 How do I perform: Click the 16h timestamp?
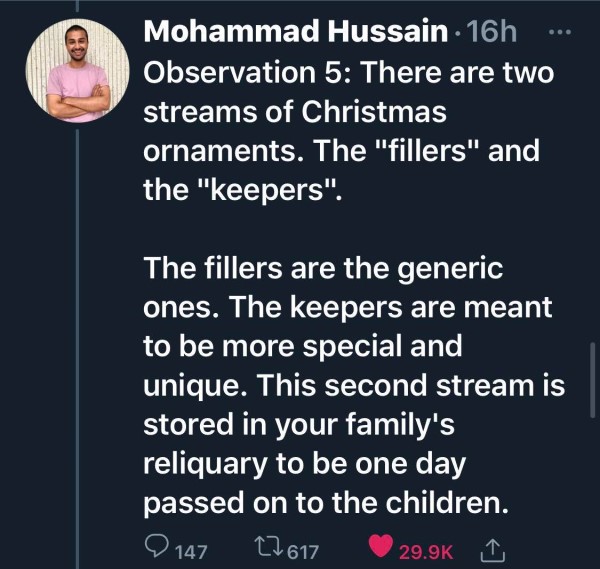point(492,32)
